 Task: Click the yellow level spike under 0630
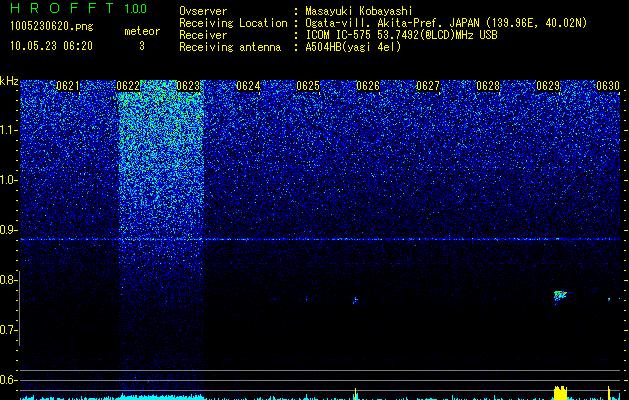pos(609,392)
